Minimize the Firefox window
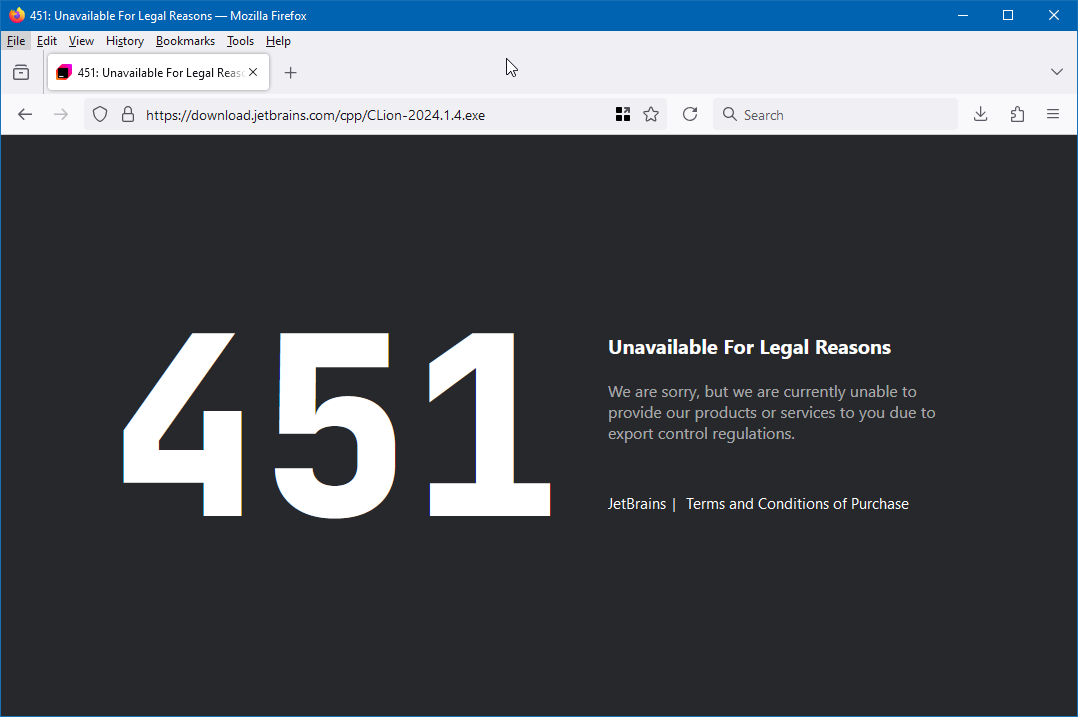 (x=962, y=15)
